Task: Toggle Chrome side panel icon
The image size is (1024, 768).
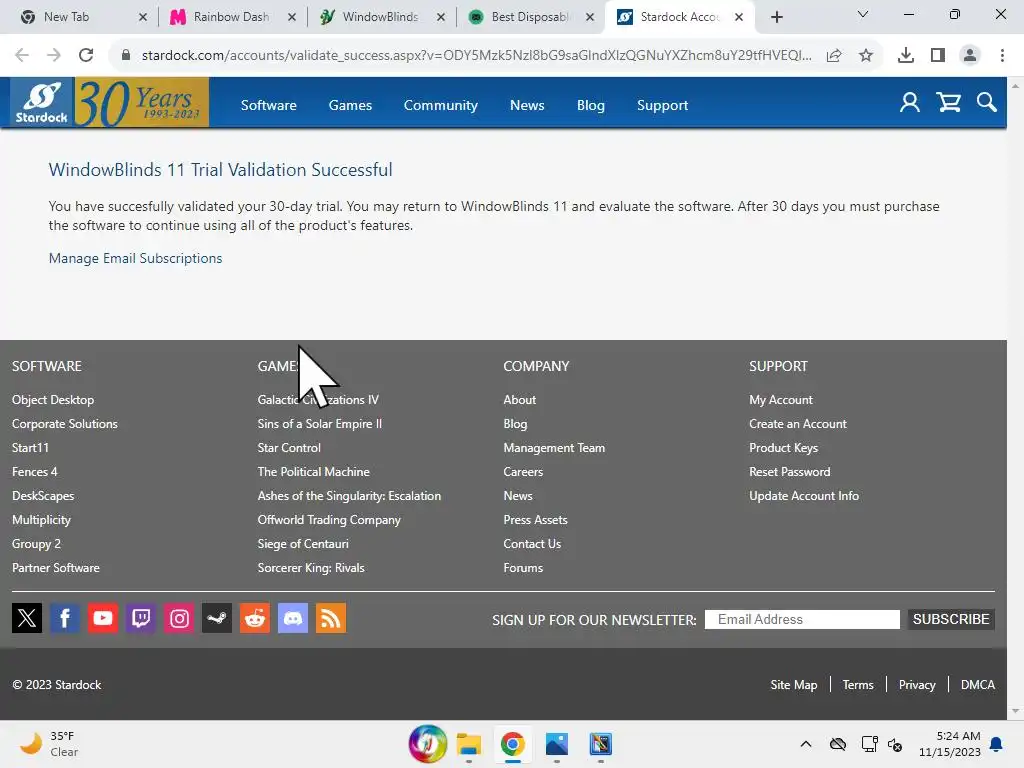Action: (938, 56)
